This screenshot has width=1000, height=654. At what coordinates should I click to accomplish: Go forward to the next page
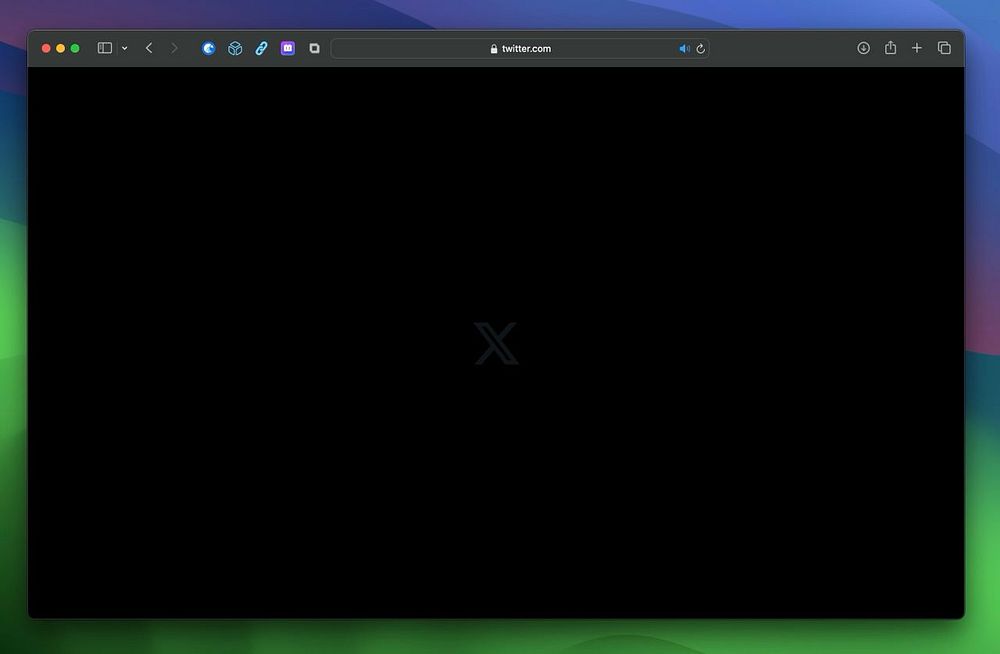click(x=174, y=48)
